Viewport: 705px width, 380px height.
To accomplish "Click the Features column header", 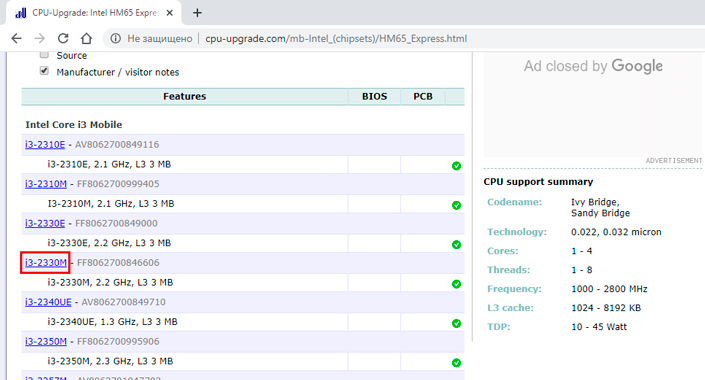I will click(x=184, y=97).
